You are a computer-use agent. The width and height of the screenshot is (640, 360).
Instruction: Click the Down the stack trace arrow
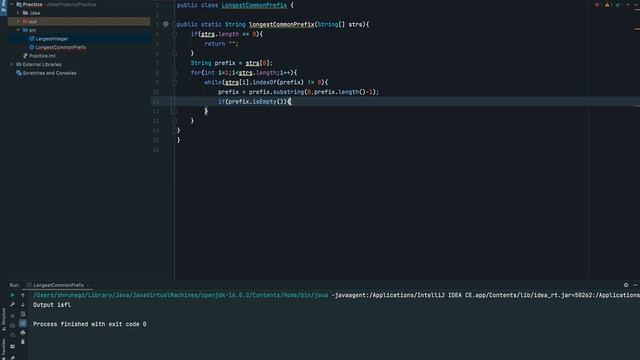pyautogui.click(x=23, y=304)
